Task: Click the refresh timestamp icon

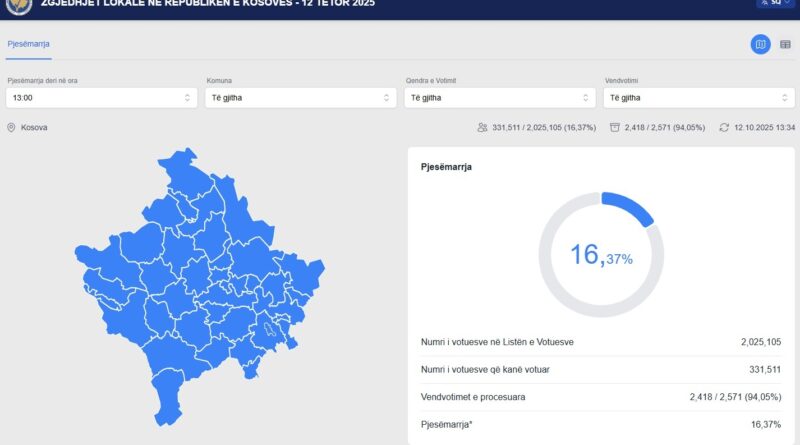Action: coord(724,128)
